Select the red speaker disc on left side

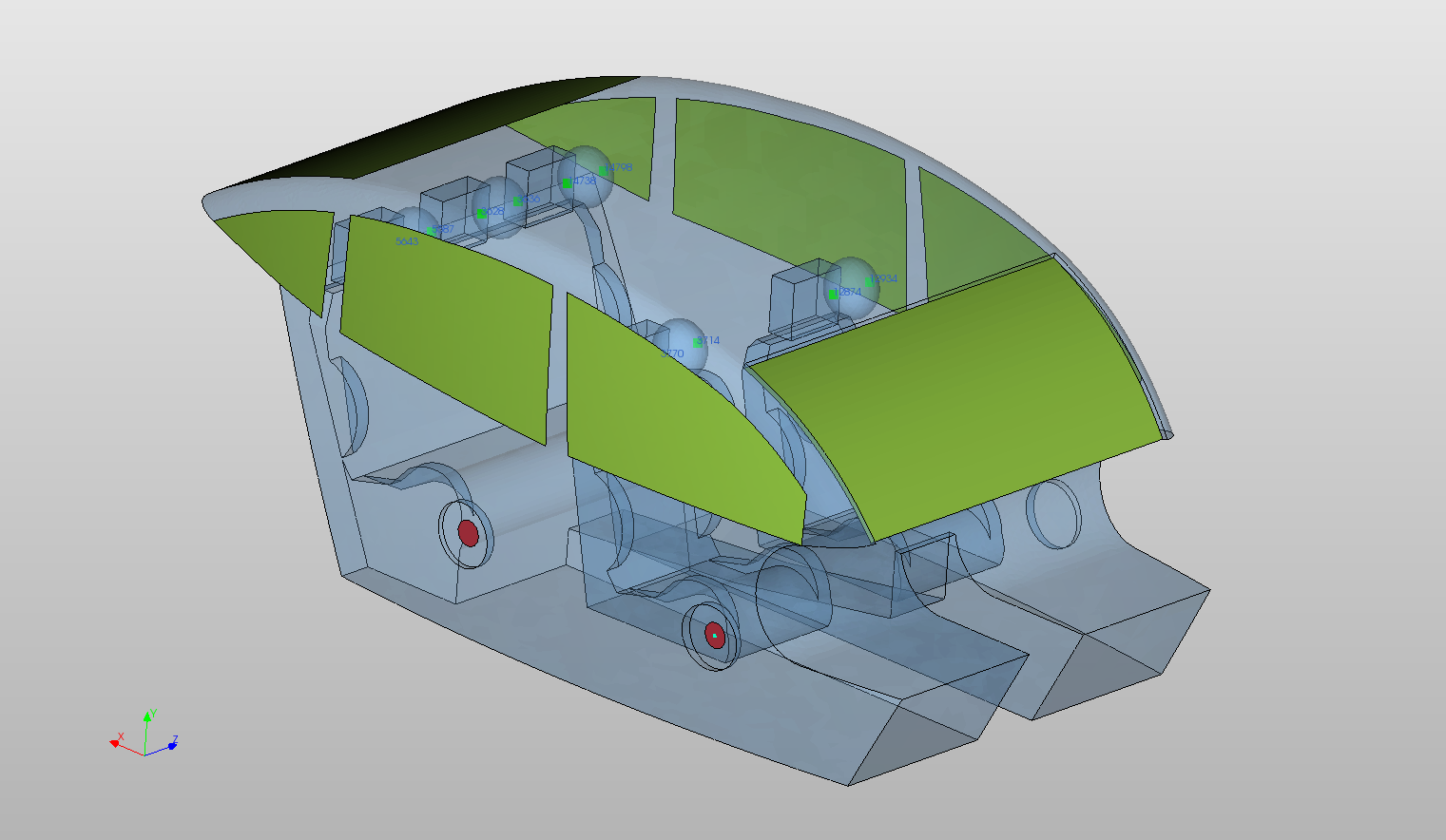point(468,533)
